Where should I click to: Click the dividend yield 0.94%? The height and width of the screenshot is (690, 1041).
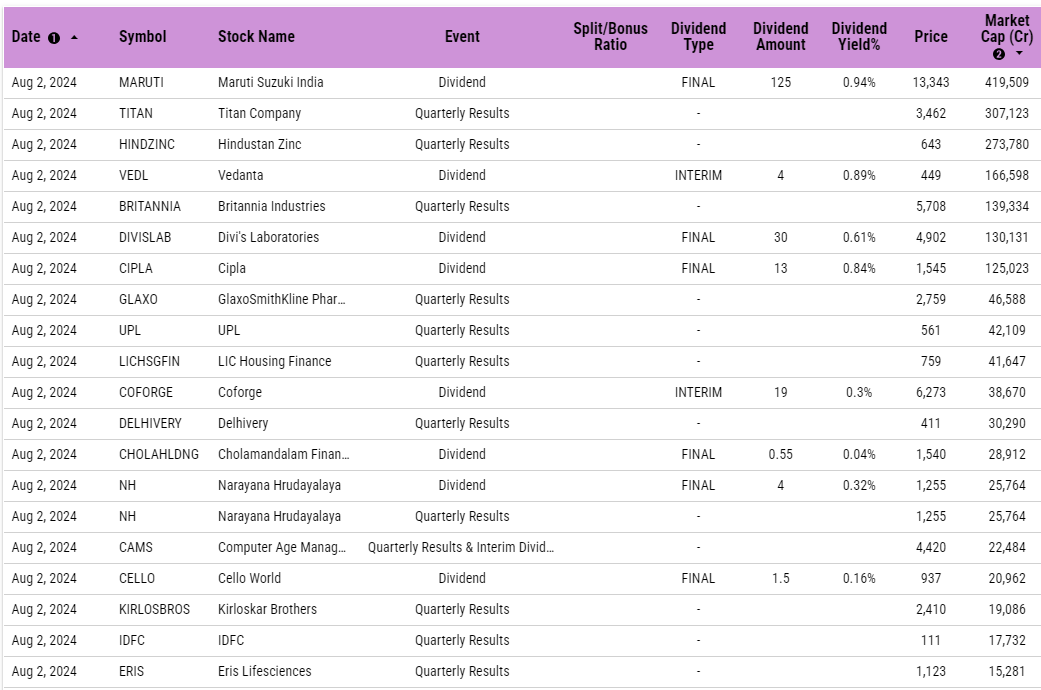coord(859,82)
